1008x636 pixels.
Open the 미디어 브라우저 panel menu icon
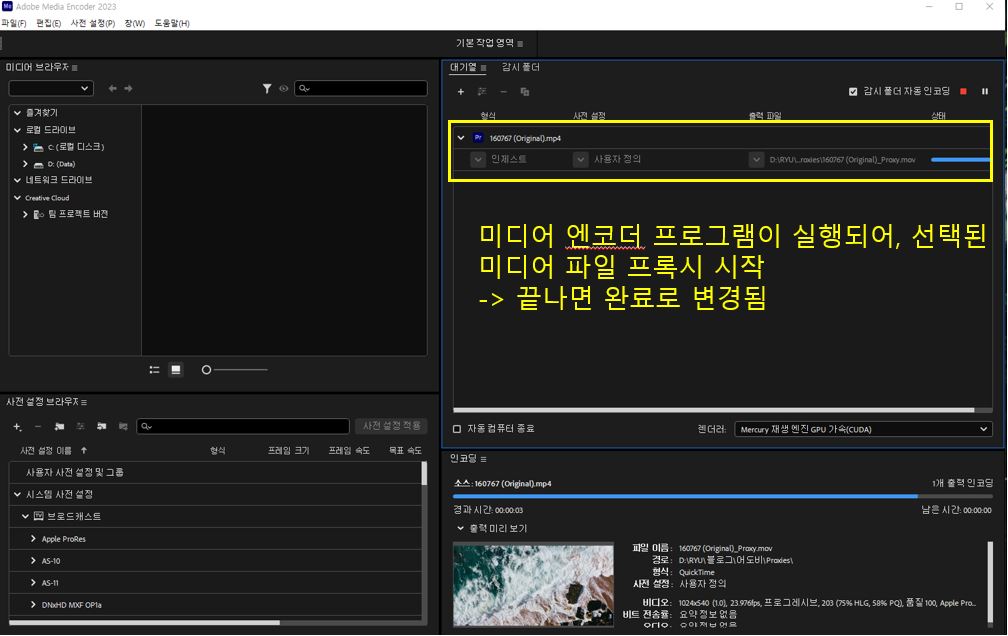(x=75, y=68)
